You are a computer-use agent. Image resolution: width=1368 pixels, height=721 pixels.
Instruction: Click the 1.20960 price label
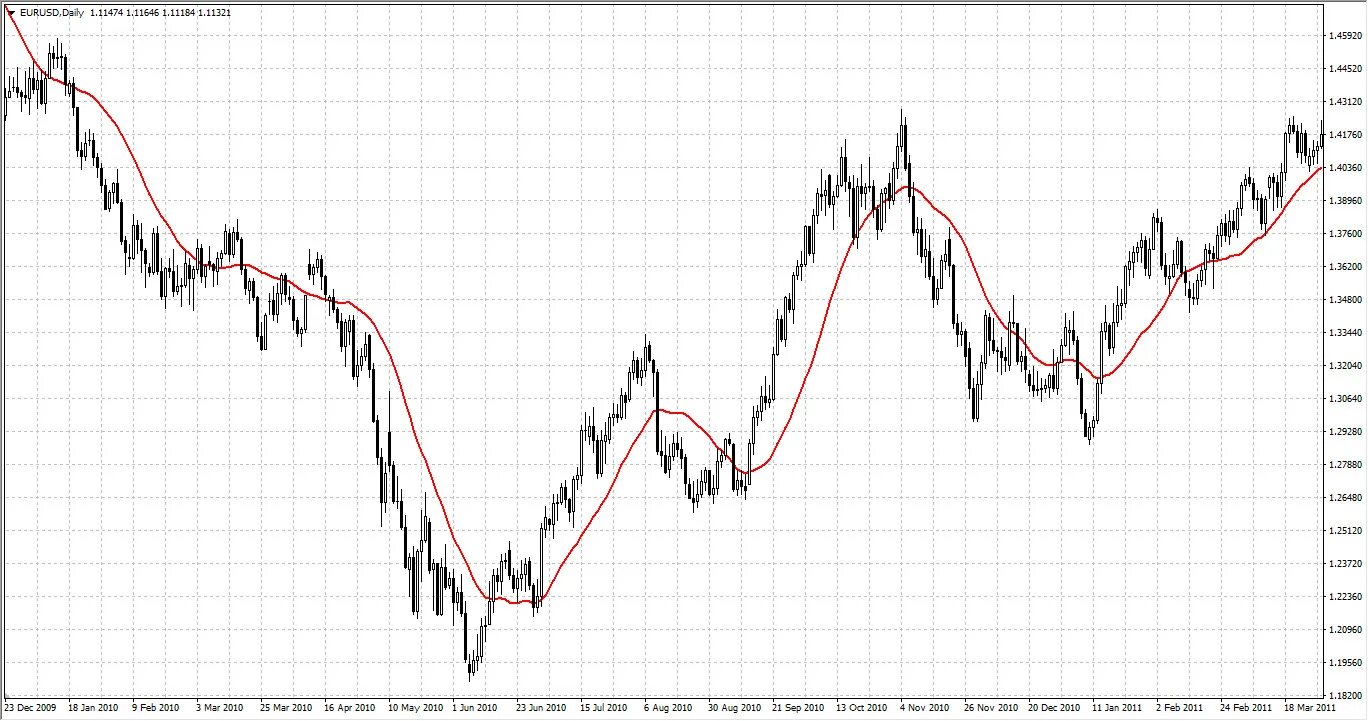[x=1345, y=630]
